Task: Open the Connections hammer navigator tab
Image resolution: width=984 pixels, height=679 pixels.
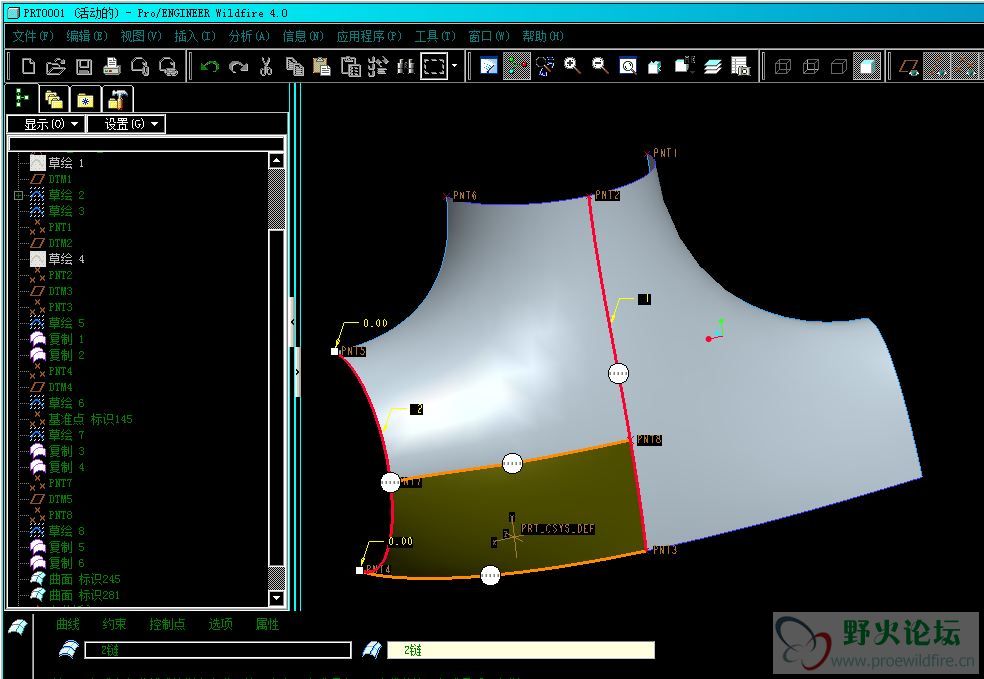Action: tap(117, 99)
